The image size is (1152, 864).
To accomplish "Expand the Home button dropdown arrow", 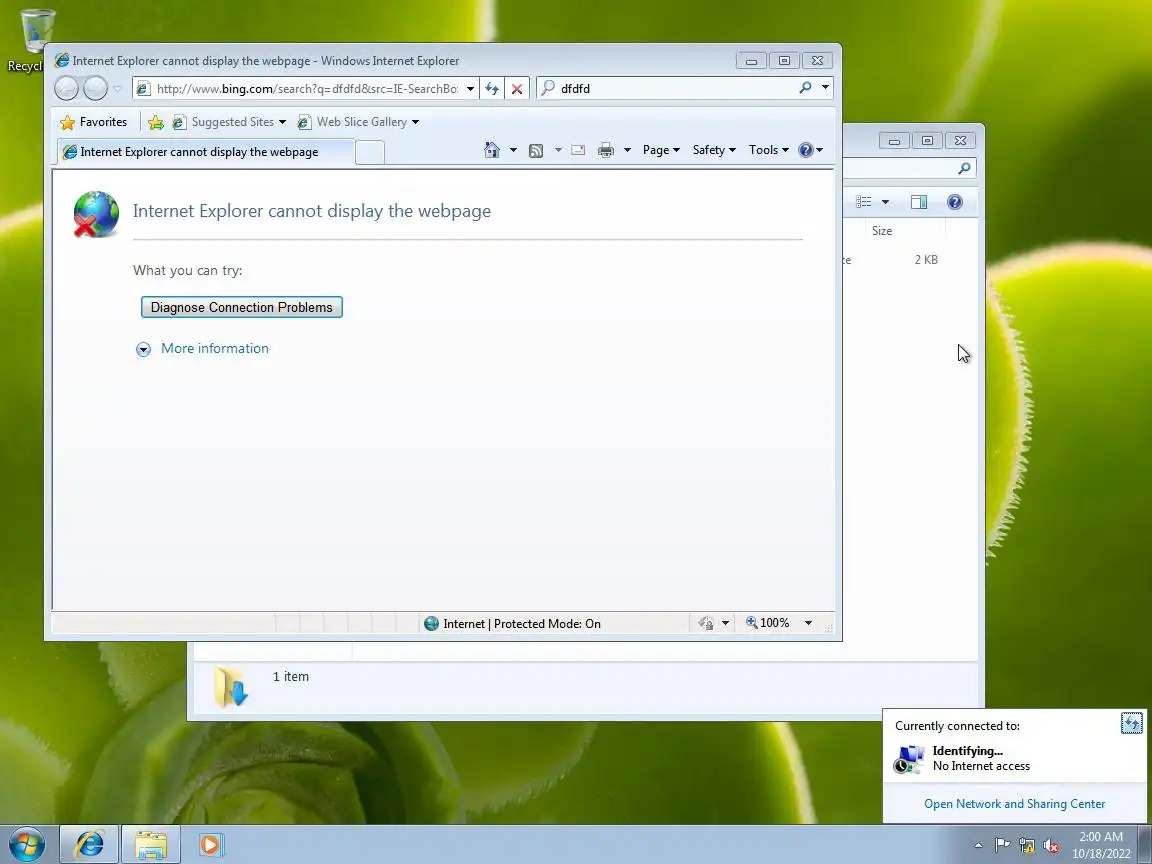I will tap(513, 150).
